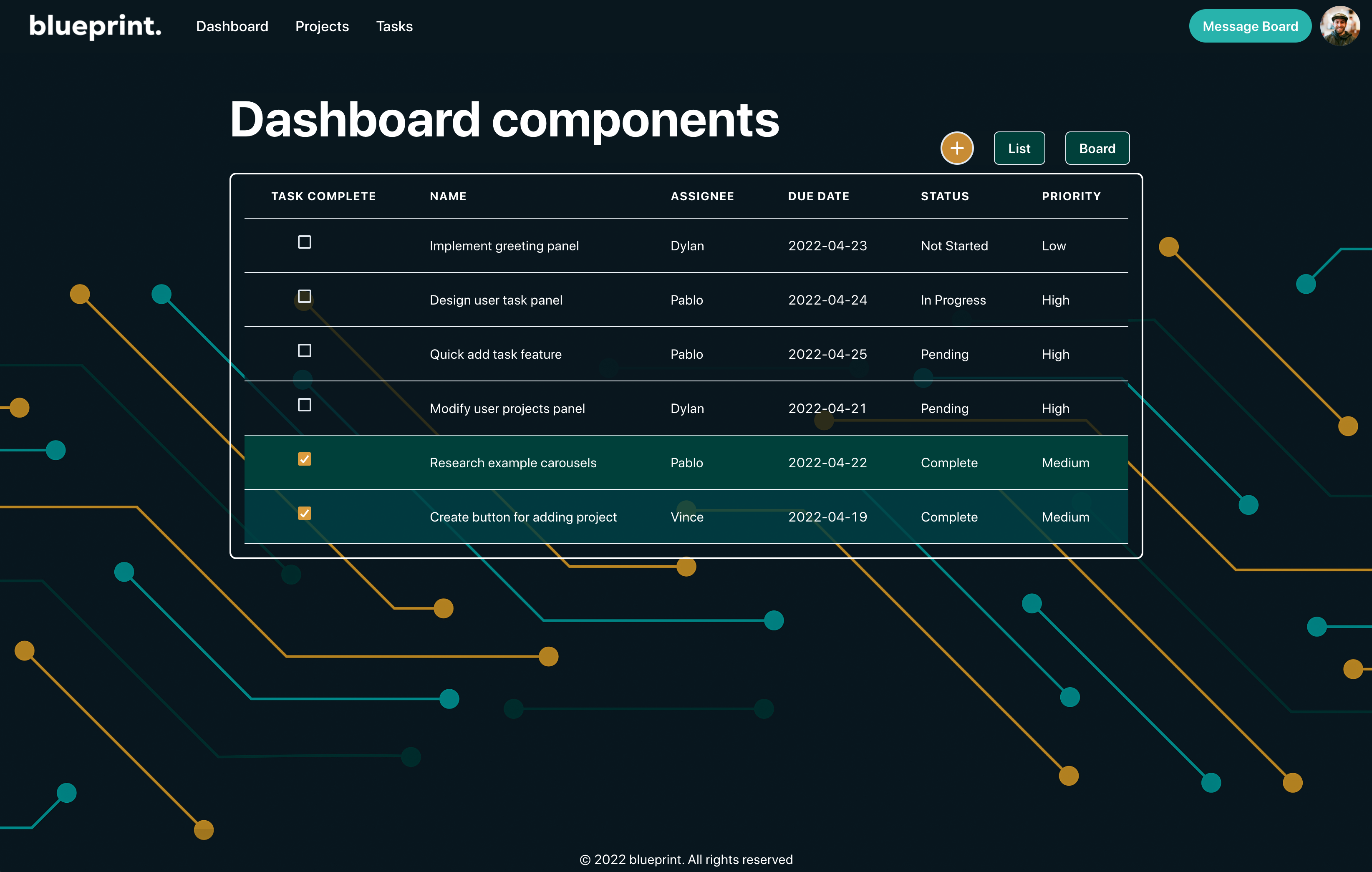Open the Message Board

tap(1250, 26)
